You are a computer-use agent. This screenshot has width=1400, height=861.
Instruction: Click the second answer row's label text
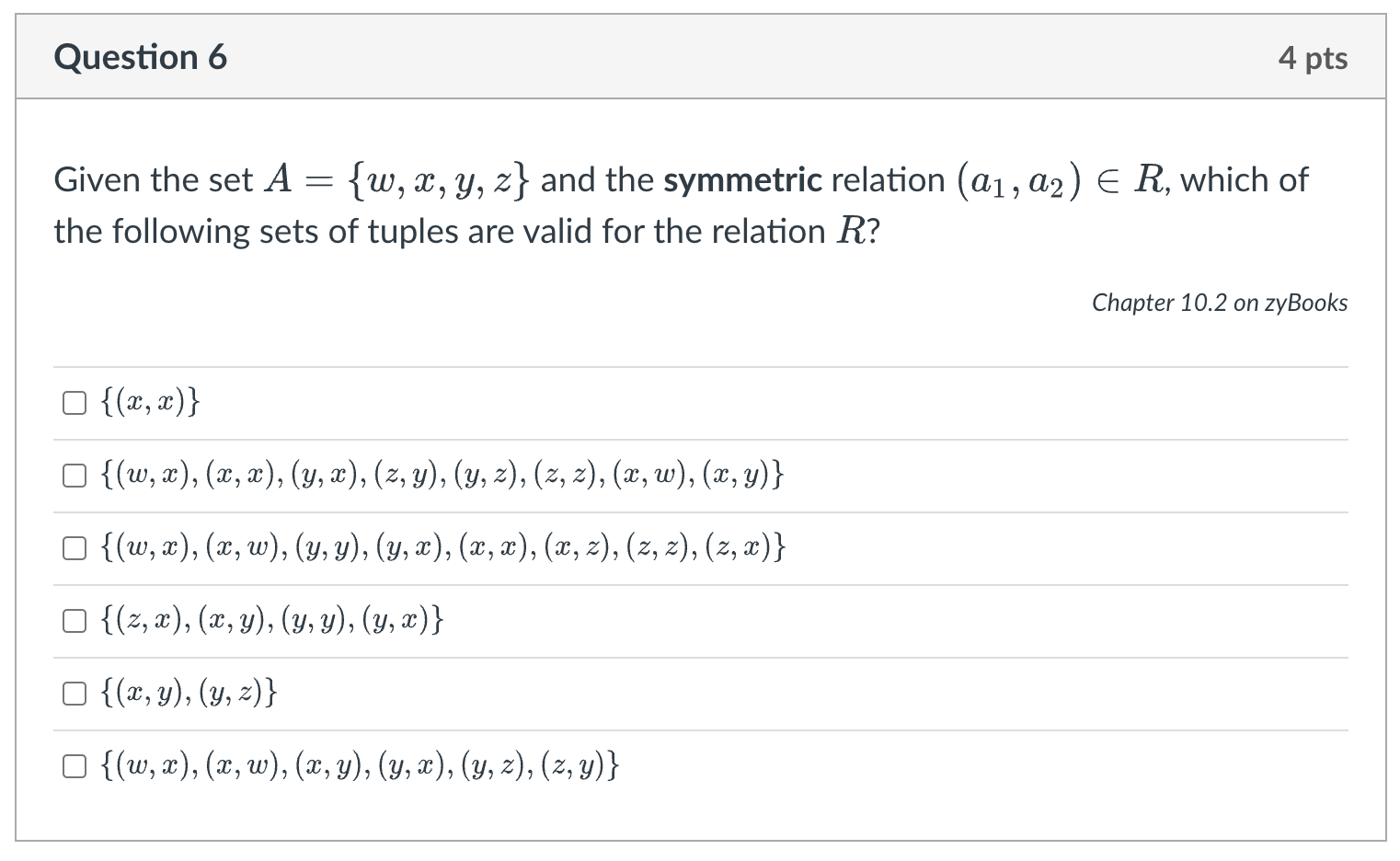pyautogui.click(x=440, y=475)
